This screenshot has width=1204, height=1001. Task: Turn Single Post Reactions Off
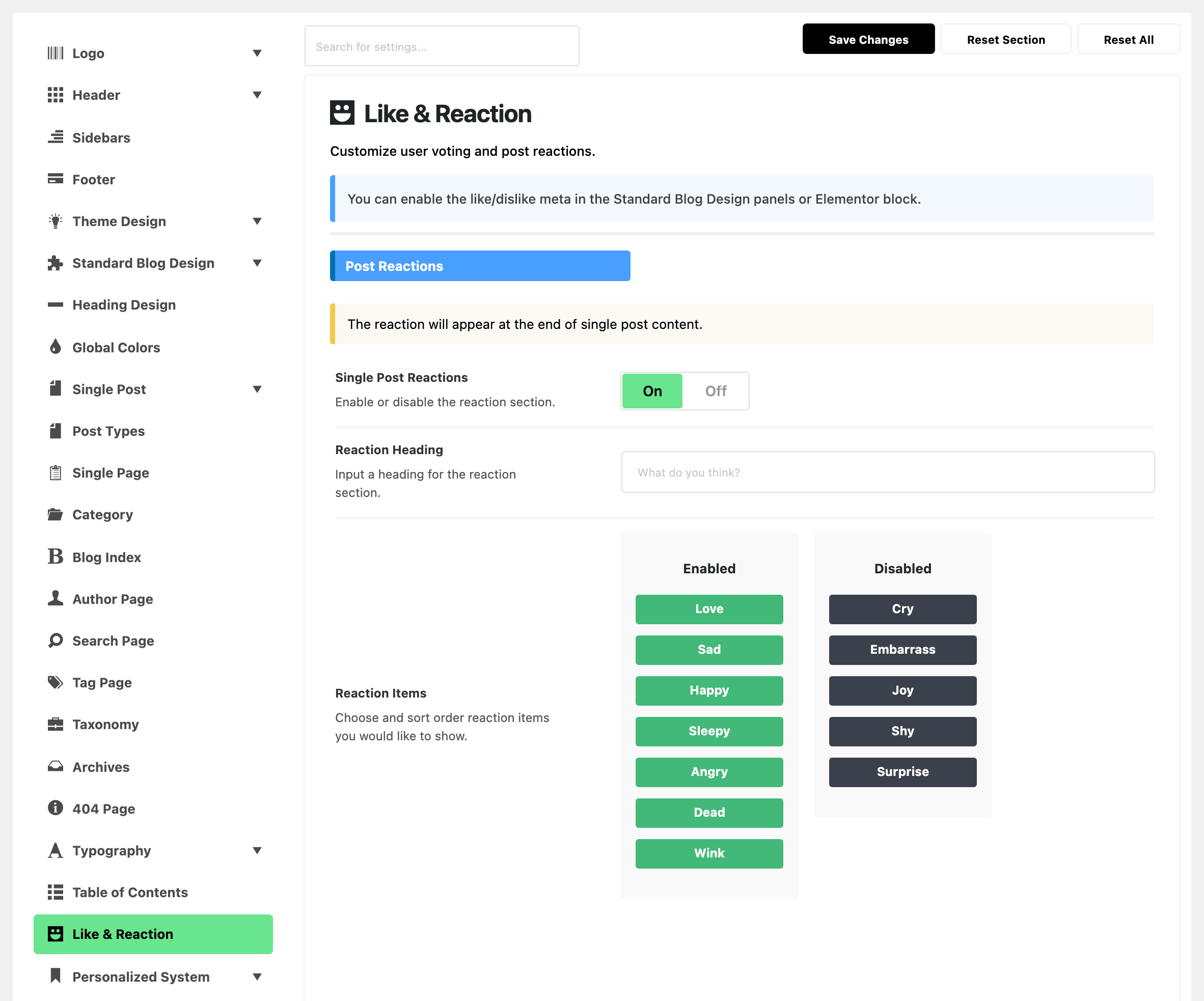coord(716,391)
